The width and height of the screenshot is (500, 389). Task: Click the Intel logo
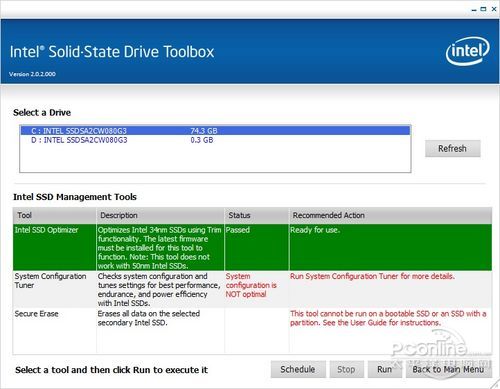pos(468,51)
